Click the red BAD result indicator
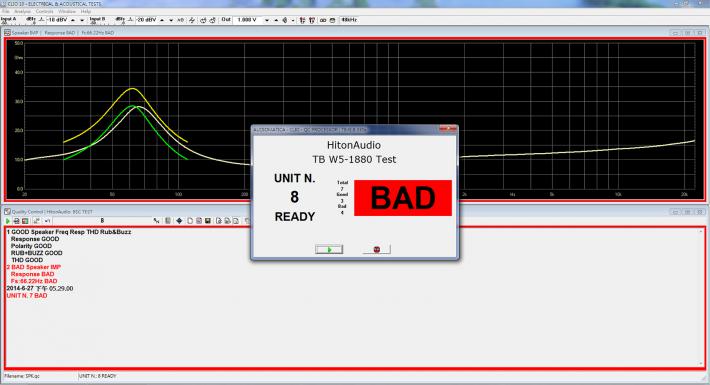This screenshot has height=385, width=710. [403, 198]
